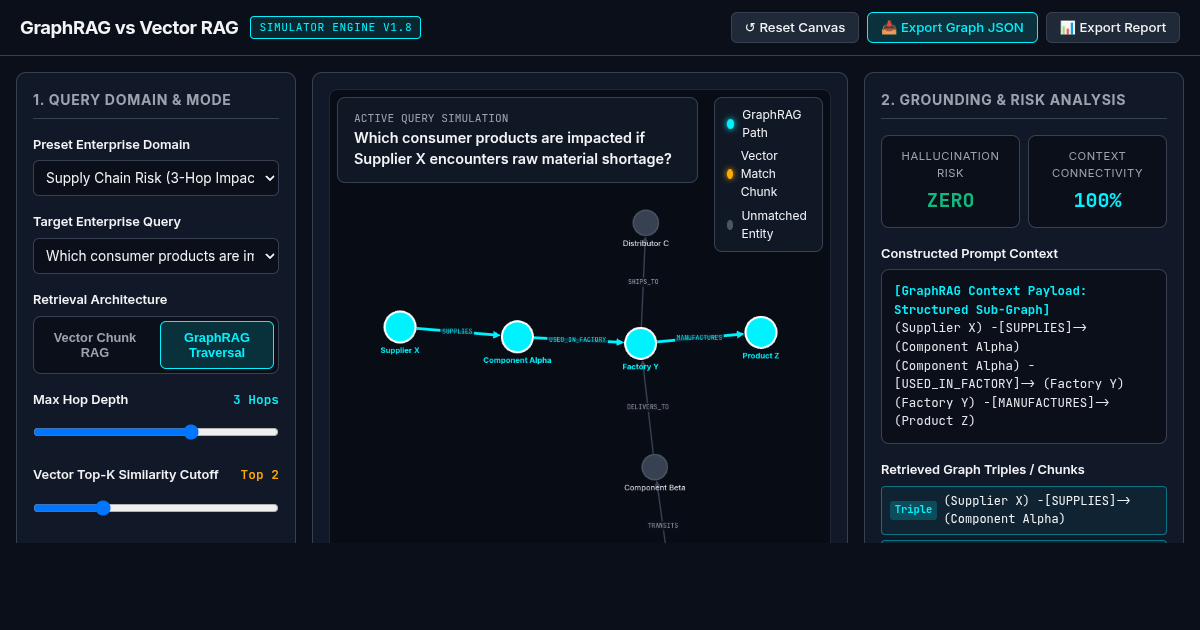Click the cyan GraphRAG Path legend dot
Image resolution: width=1200 pixels, height=630 pixels.
click(x=730, y=124)
